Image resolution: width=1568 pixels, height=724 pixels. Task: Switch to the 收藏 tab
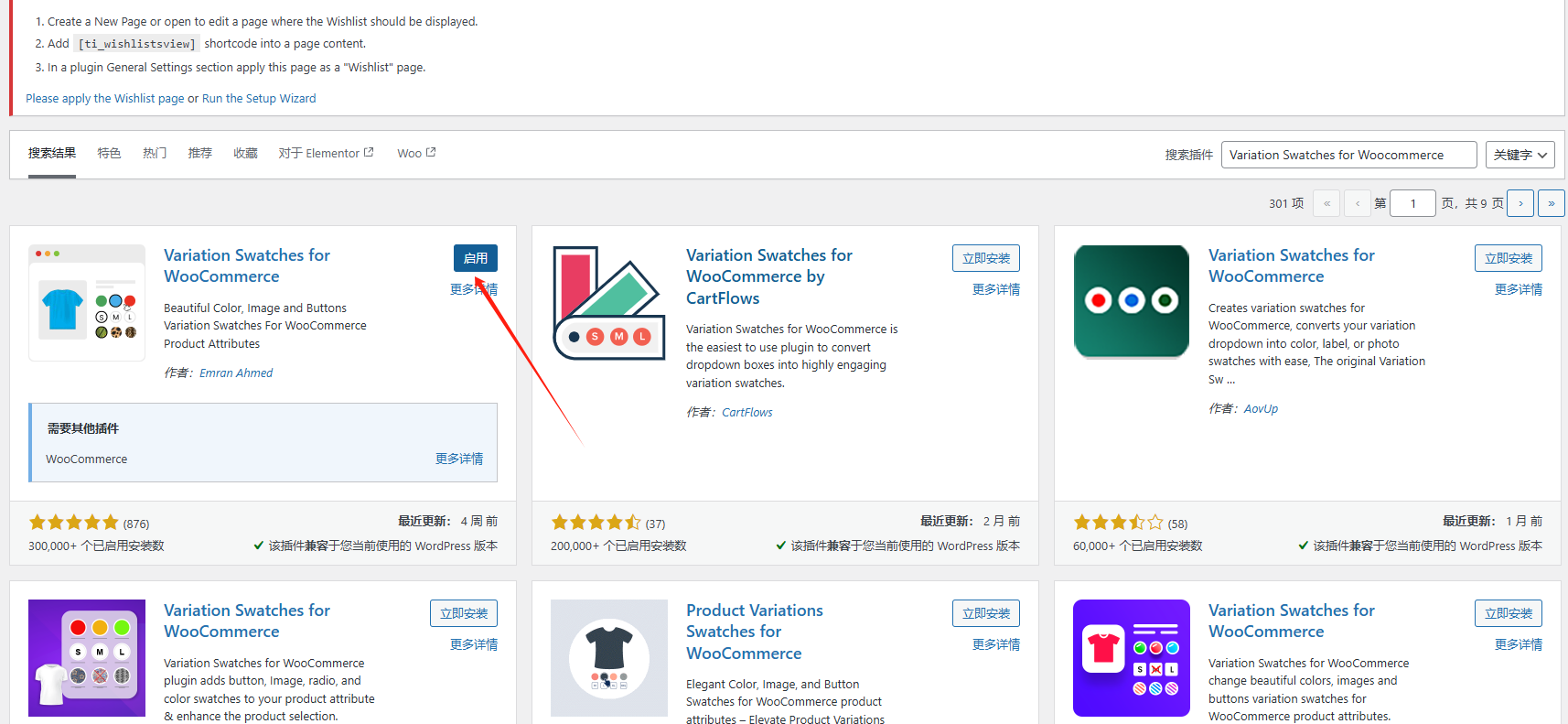point(245,153)
